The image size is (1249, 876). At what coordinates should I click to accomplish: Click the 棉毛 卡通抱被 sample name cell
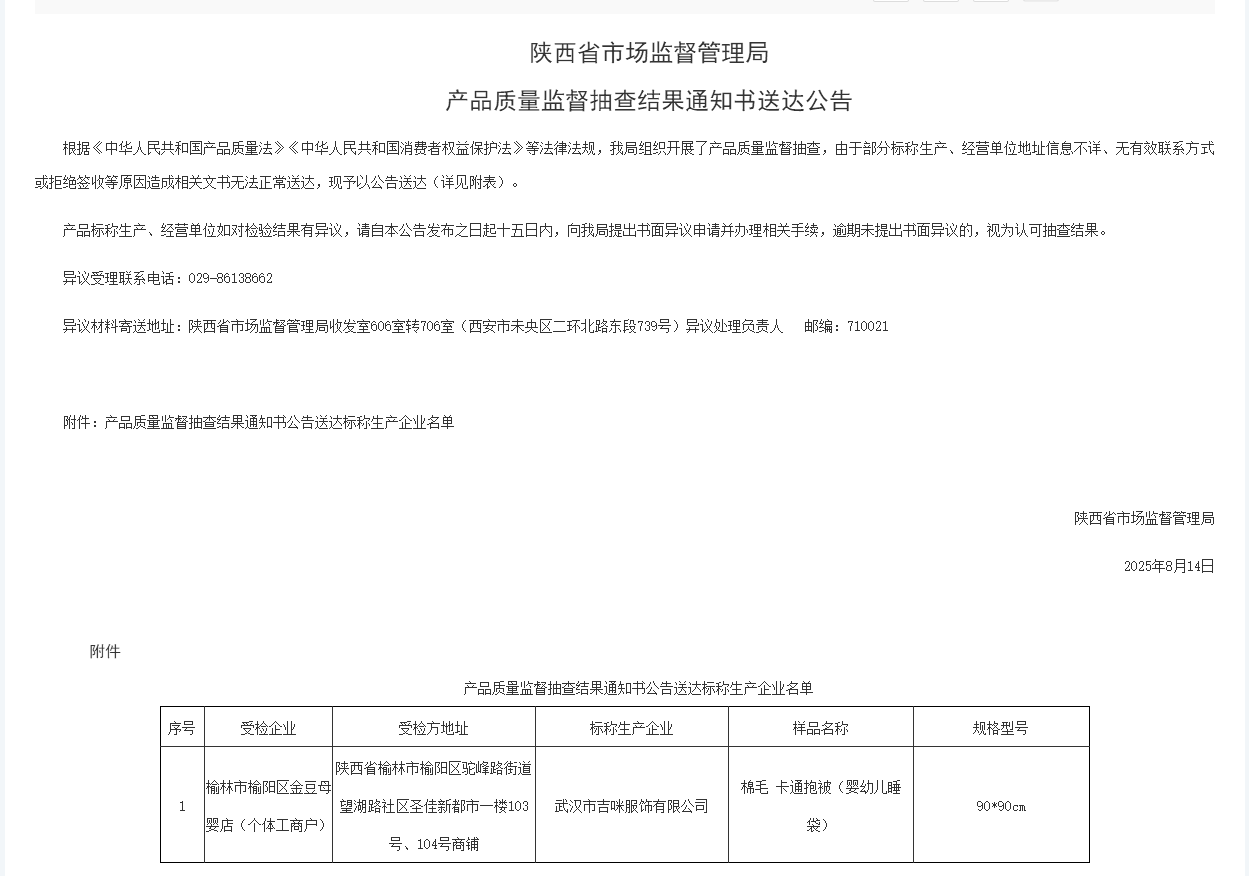pyautogui.click(x=820, y=806)
